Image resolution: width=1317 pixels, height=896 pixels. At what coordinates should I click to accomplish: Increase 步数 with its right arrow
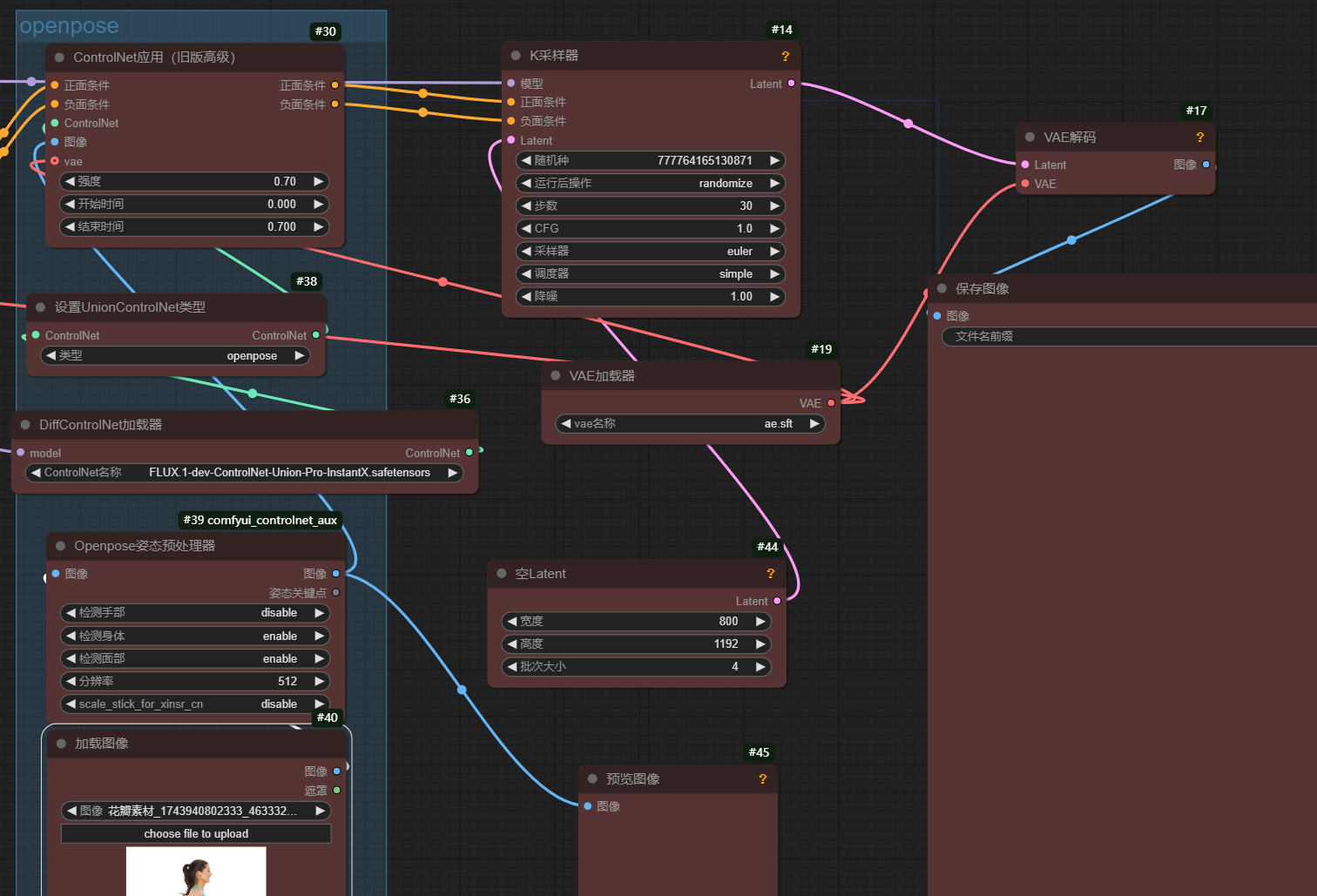[774, 205]
